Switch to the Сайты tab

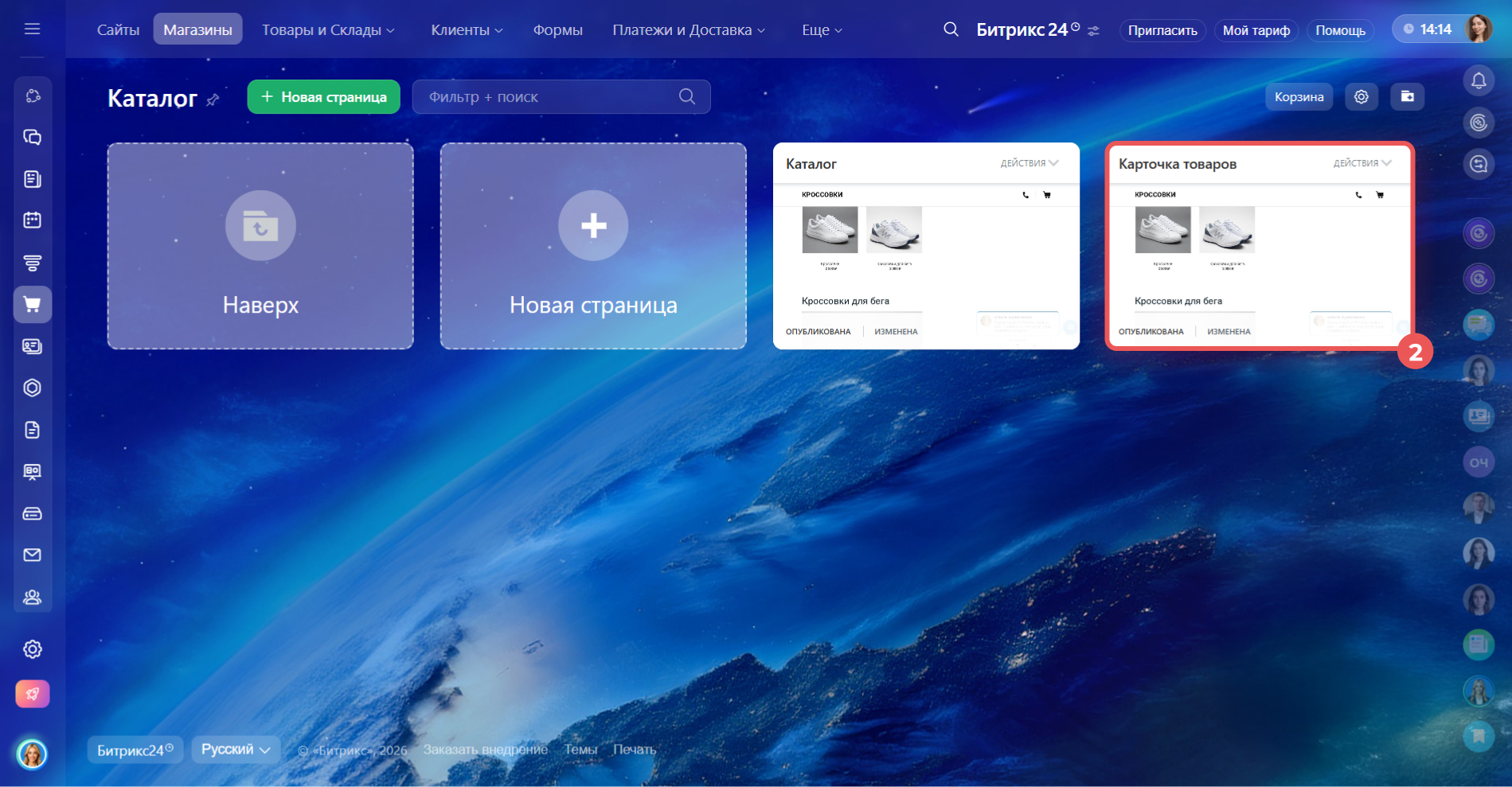point(118,30)
